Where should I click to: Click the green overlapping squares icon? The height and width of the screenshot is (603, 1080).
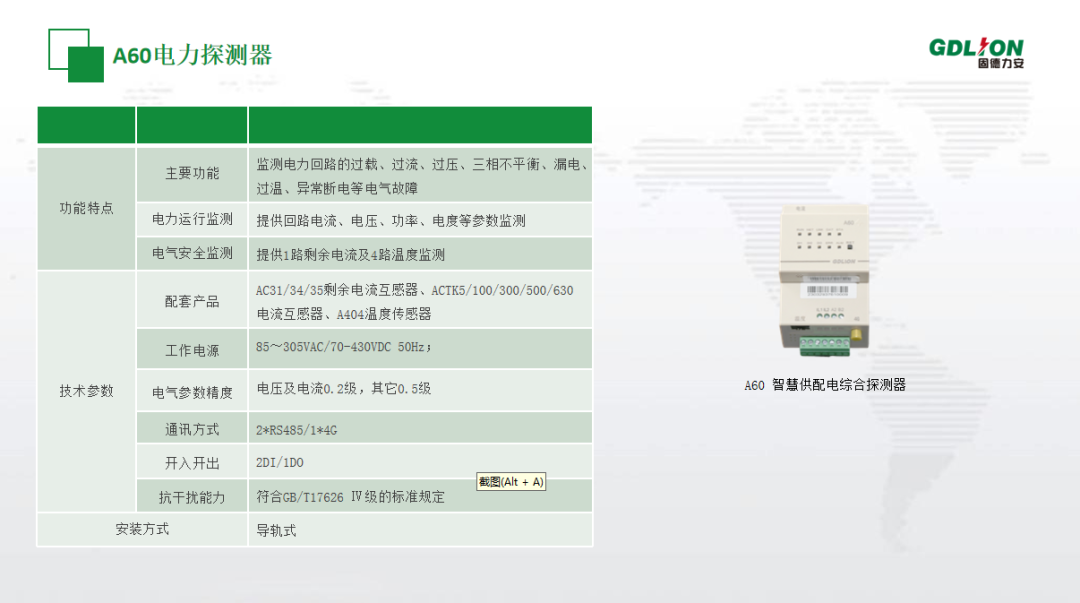coord(76,55)
